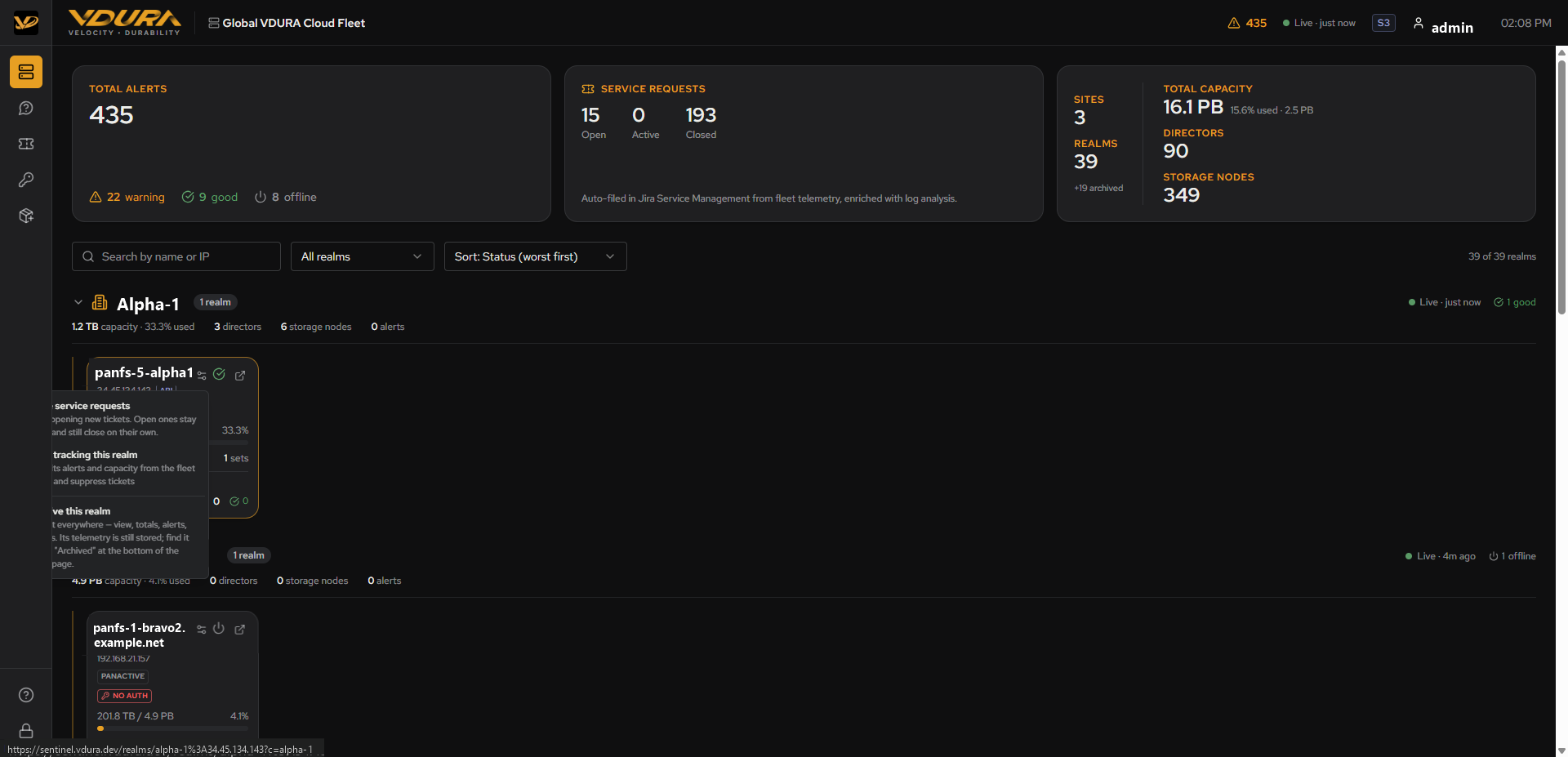
Task: Open panfs-5-alpha1 in external link
Action: 240,376
